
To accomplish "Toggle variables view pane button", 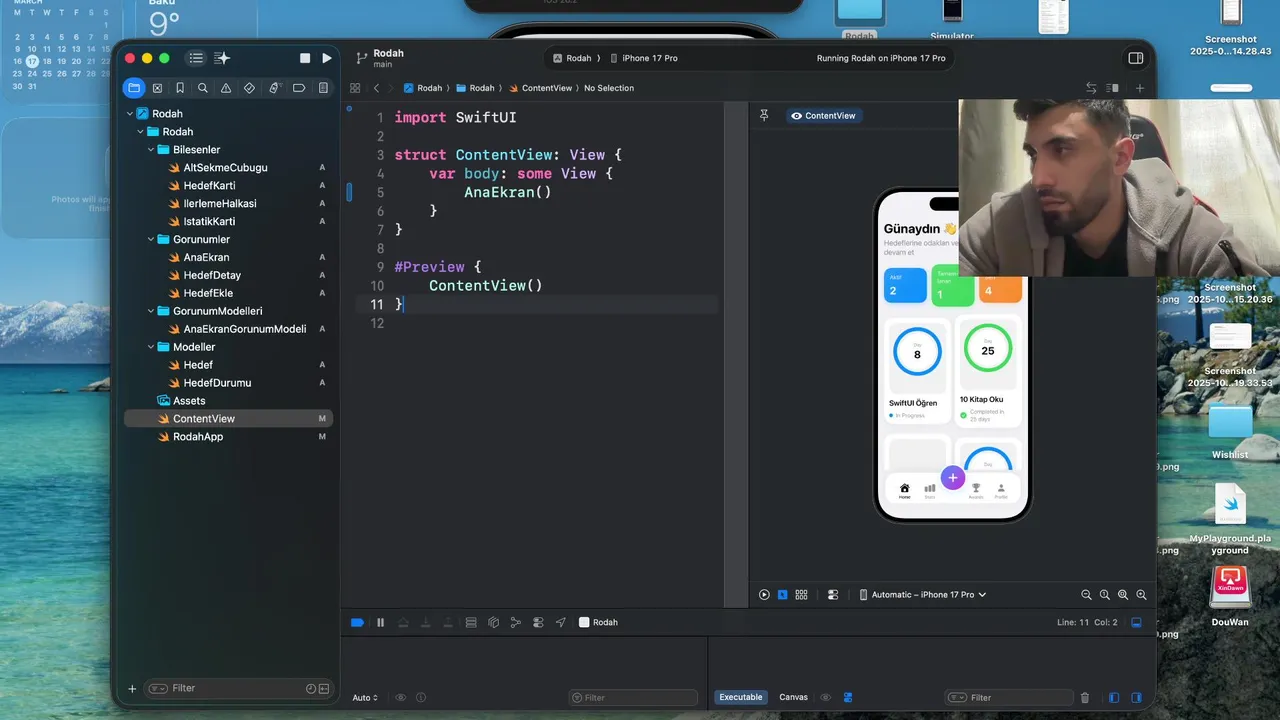I will [x=1113, y=698].
